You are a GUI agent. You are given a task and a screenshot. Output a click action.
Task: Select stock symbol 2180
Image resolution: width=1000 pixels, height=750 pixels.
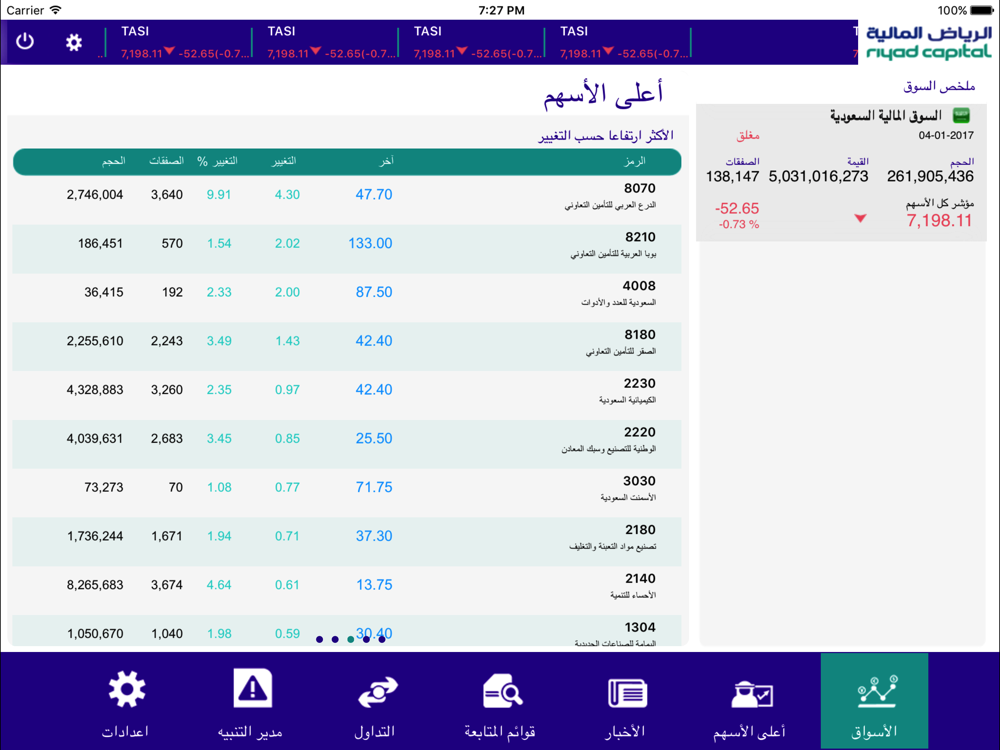coord(640,530)
